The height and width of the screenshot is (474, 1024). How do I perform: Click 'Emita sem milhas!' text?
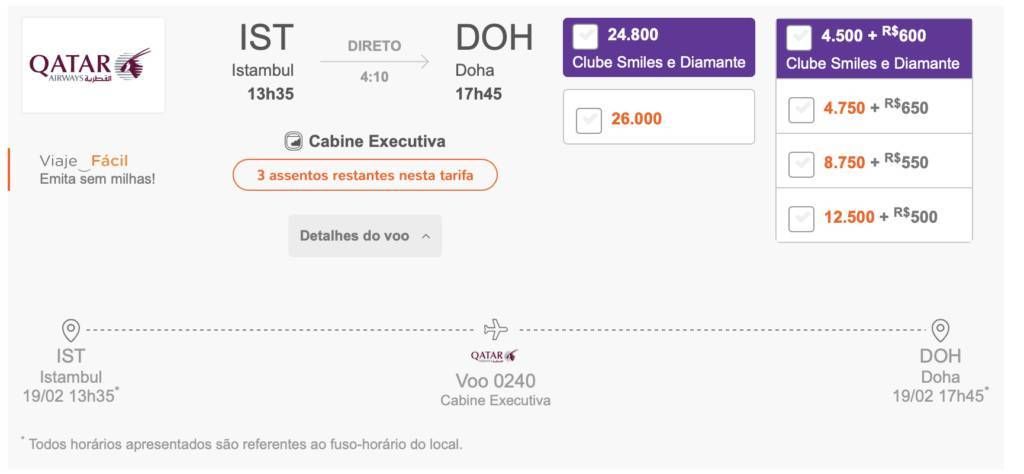[x=97, y=178]
